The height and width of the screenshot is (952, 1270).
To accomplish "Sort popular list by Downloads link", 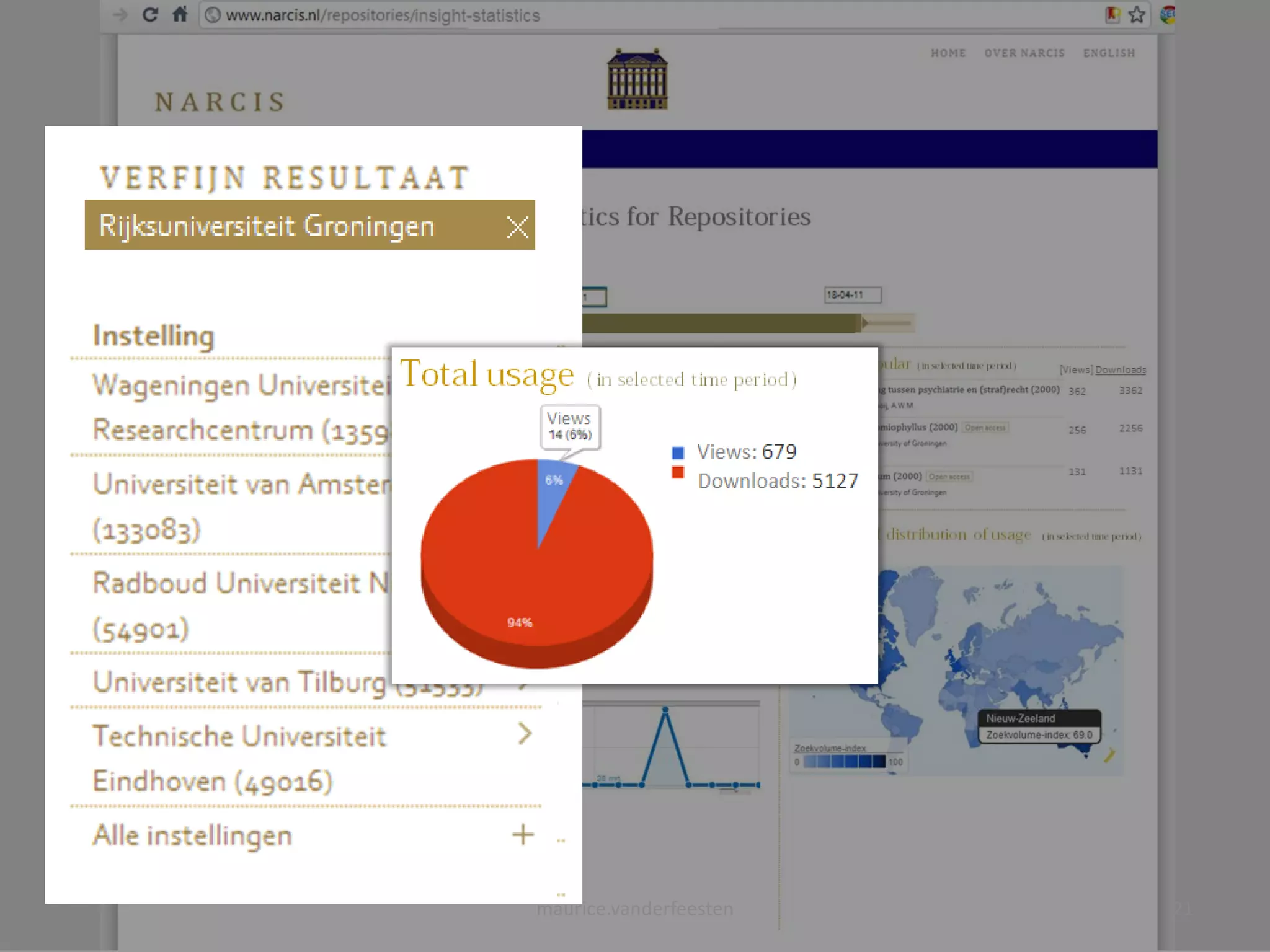I will [x=1120, y=370].
